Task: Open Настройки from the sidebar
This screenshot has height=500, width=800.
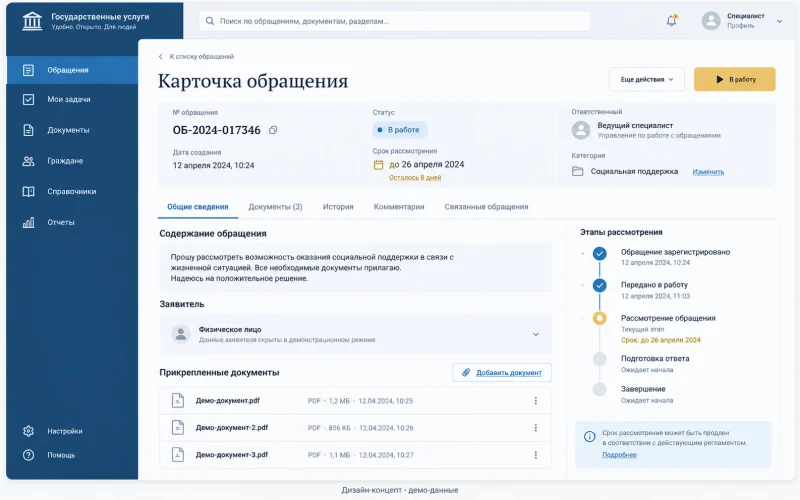Action: tap(72, 431)
